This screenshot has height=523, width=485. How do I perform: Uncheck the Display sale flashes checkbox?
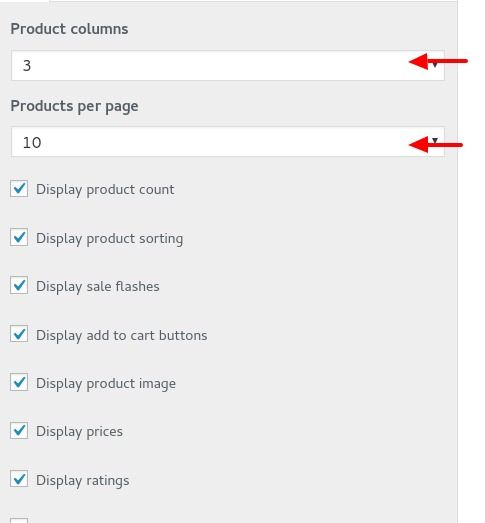pos(19,286)
